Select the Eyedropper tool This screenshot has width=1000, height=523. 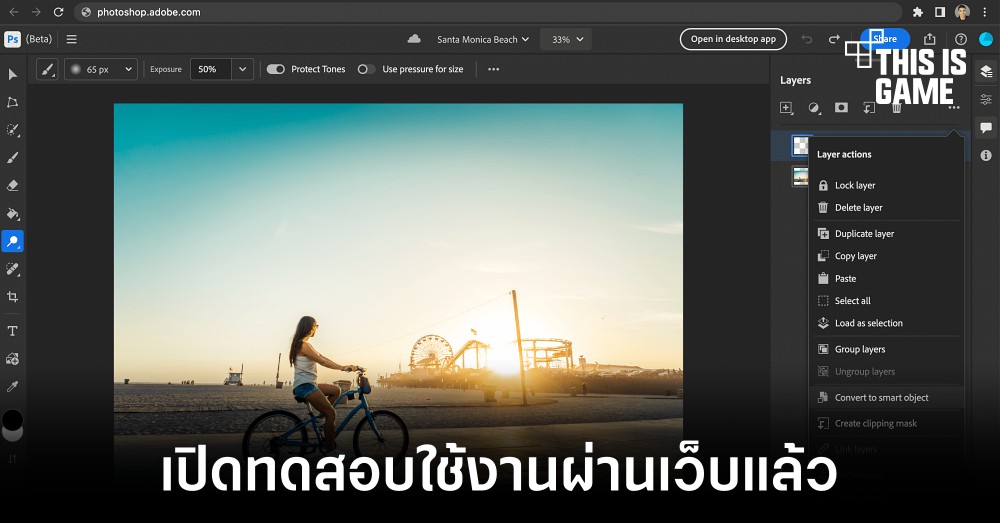click(13, 386)
